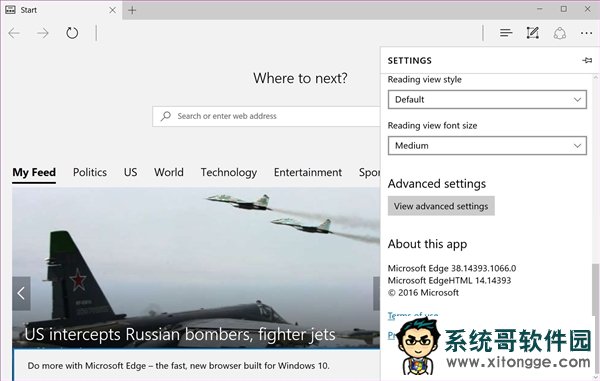
Task: Switch to World tab
Action: click(x=169, y=172)
